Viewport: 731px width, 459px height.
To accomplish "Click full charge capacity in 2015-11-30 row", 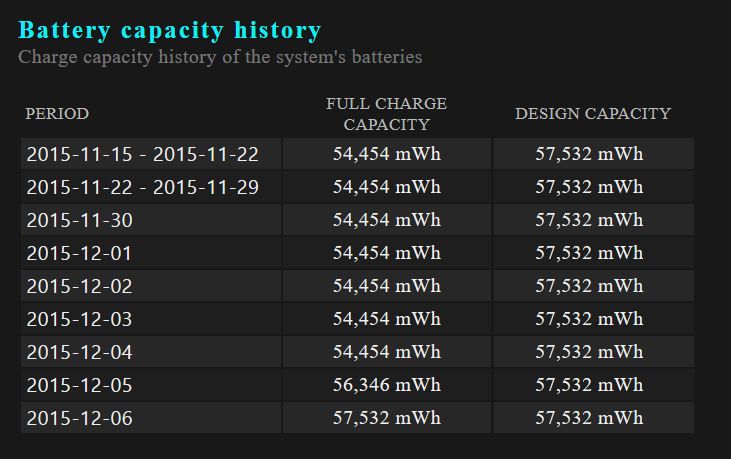I will click(386, 220).
